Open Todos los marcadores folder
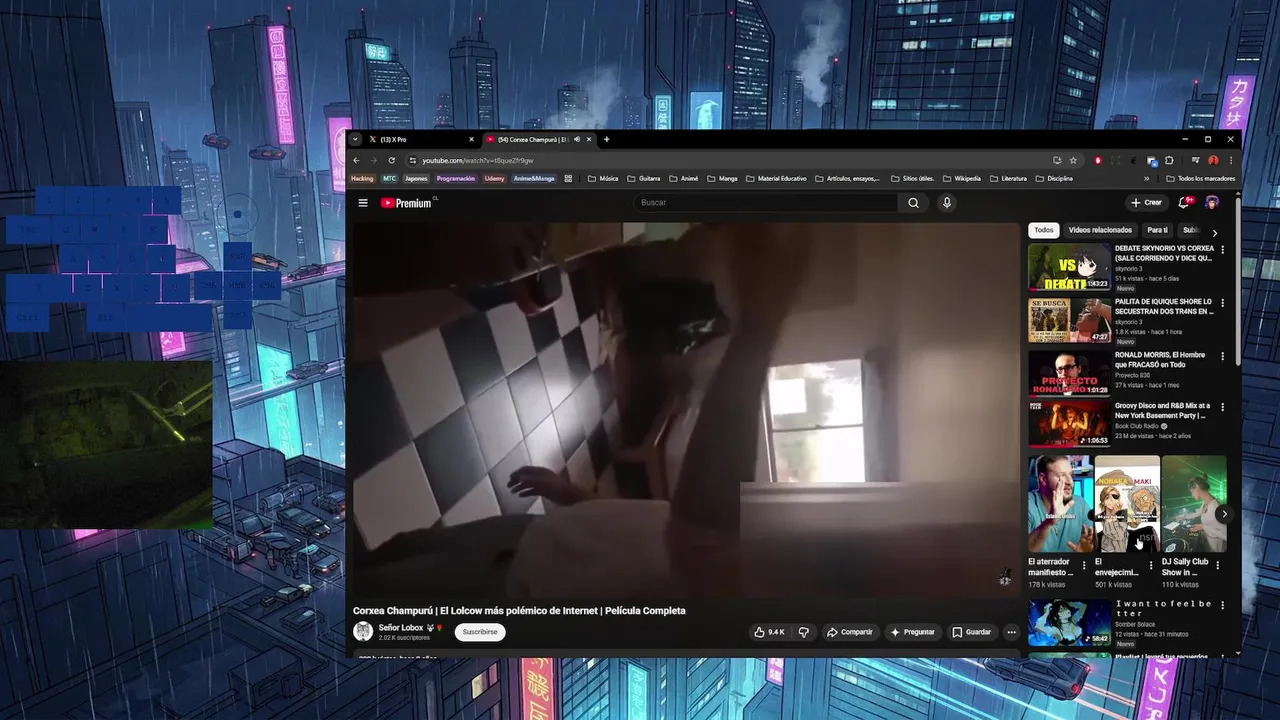1280x720 pixels. 1200,179
